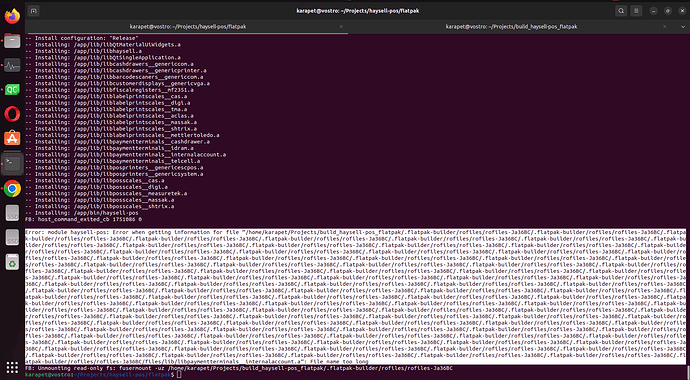
Task: Open the first SSD drive icon
Action: click(x=12, y=213)
